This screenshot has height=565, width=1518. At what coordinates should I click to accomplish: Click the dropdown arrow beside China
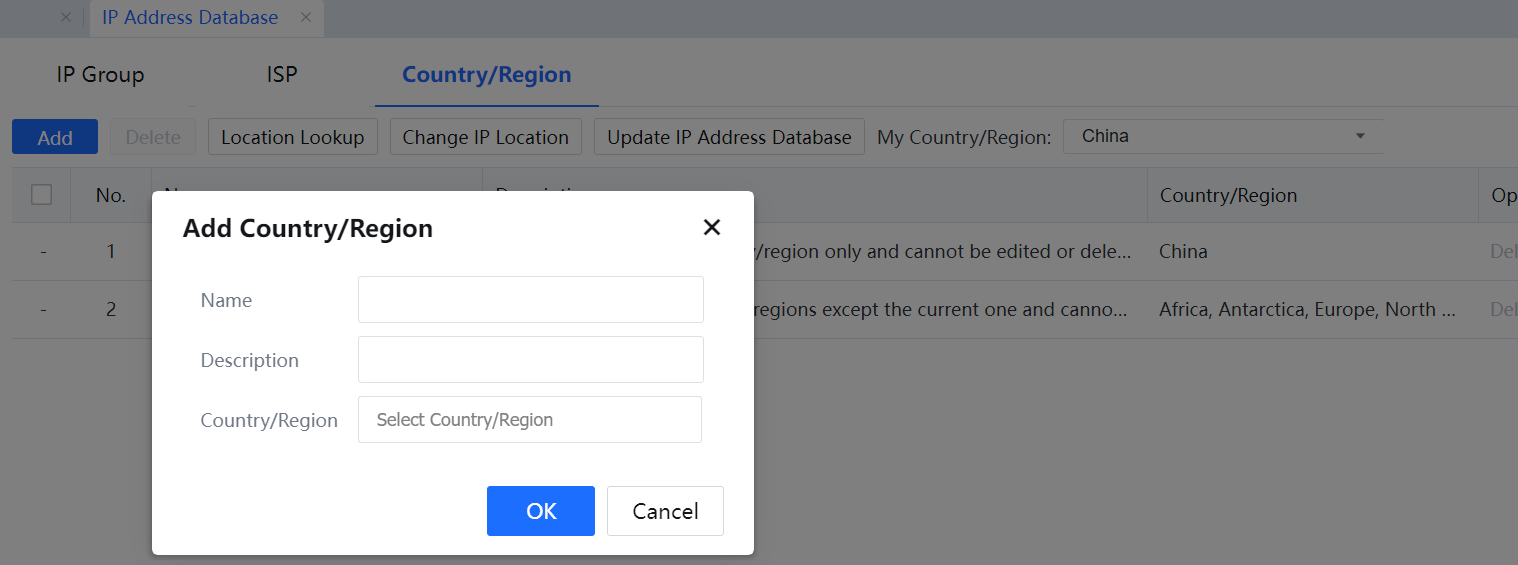(1359, 137)
